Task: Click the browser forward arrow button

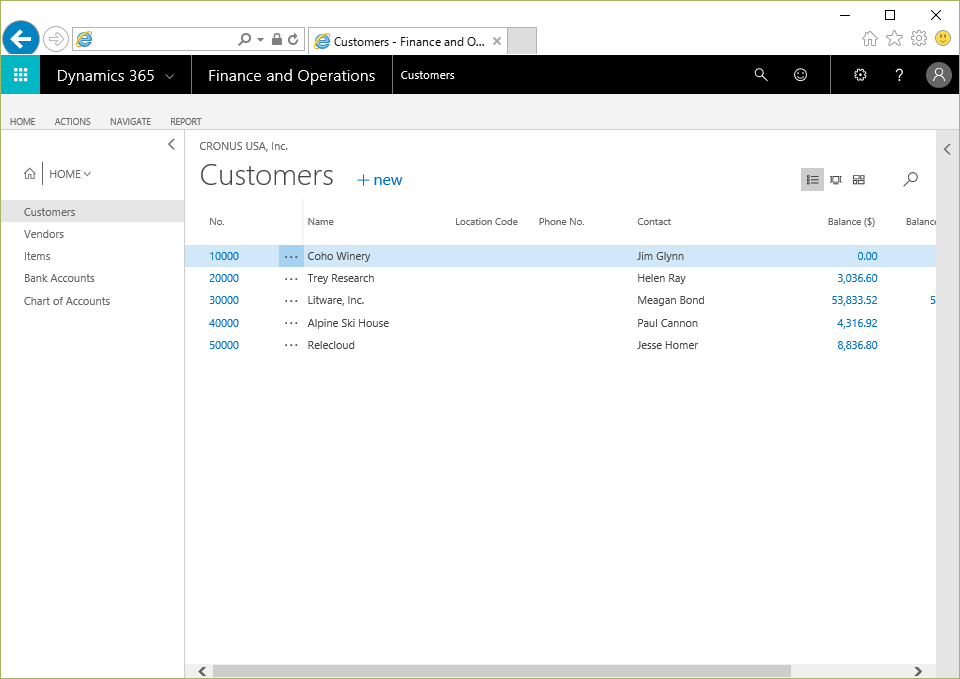Action: (x=56, y=39)
